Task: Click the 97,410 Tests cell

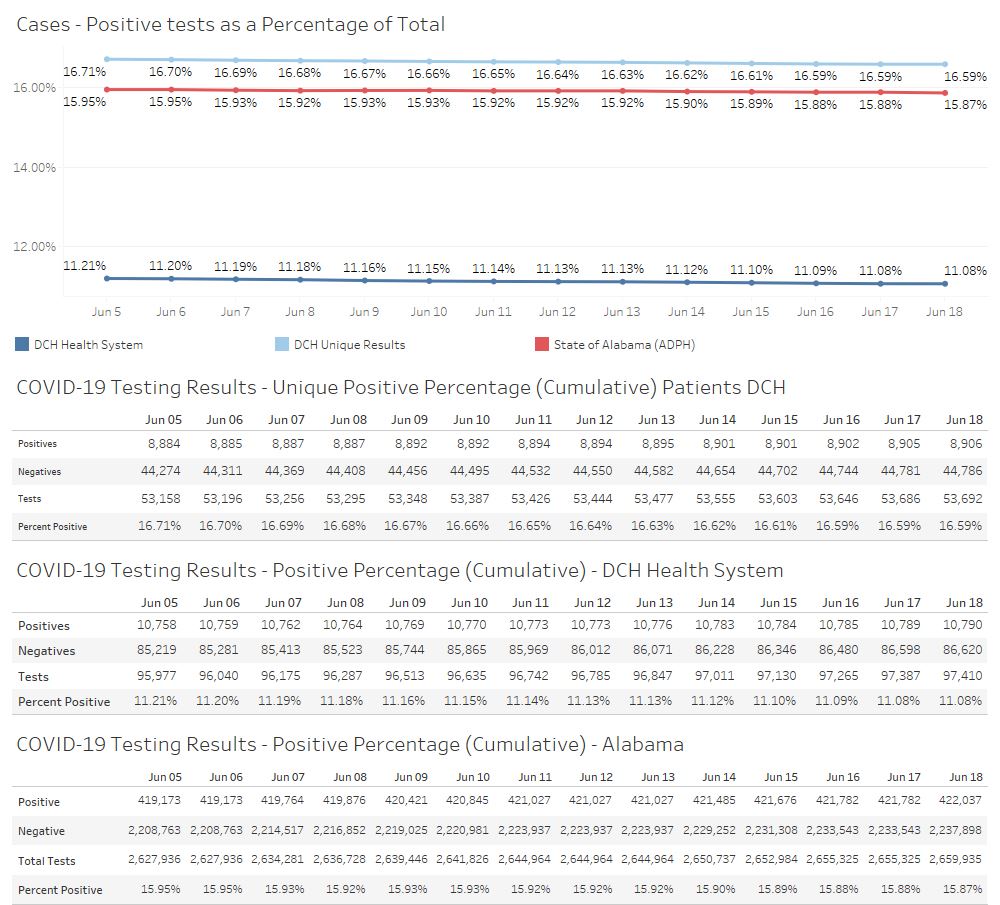Action: pos(962,675)
